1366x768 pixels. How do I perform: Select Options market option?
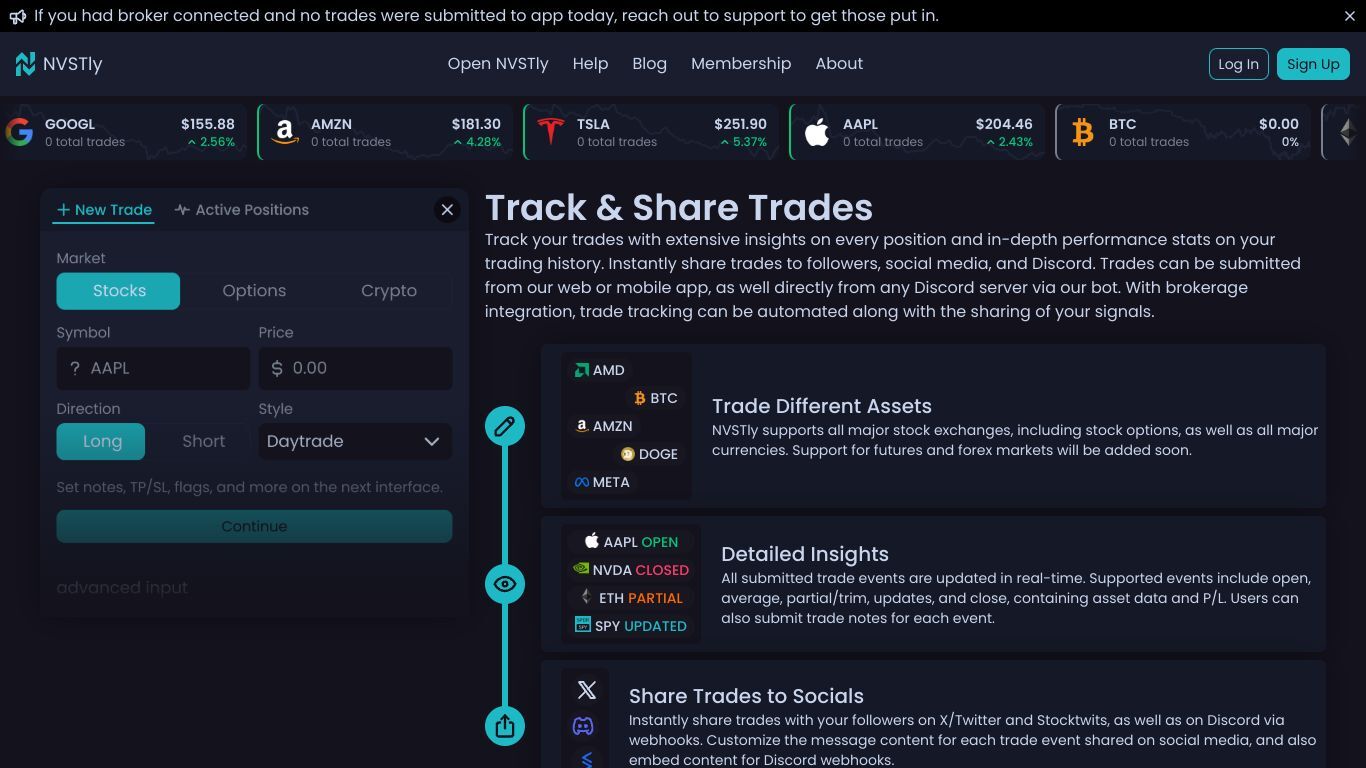(254, 291)
